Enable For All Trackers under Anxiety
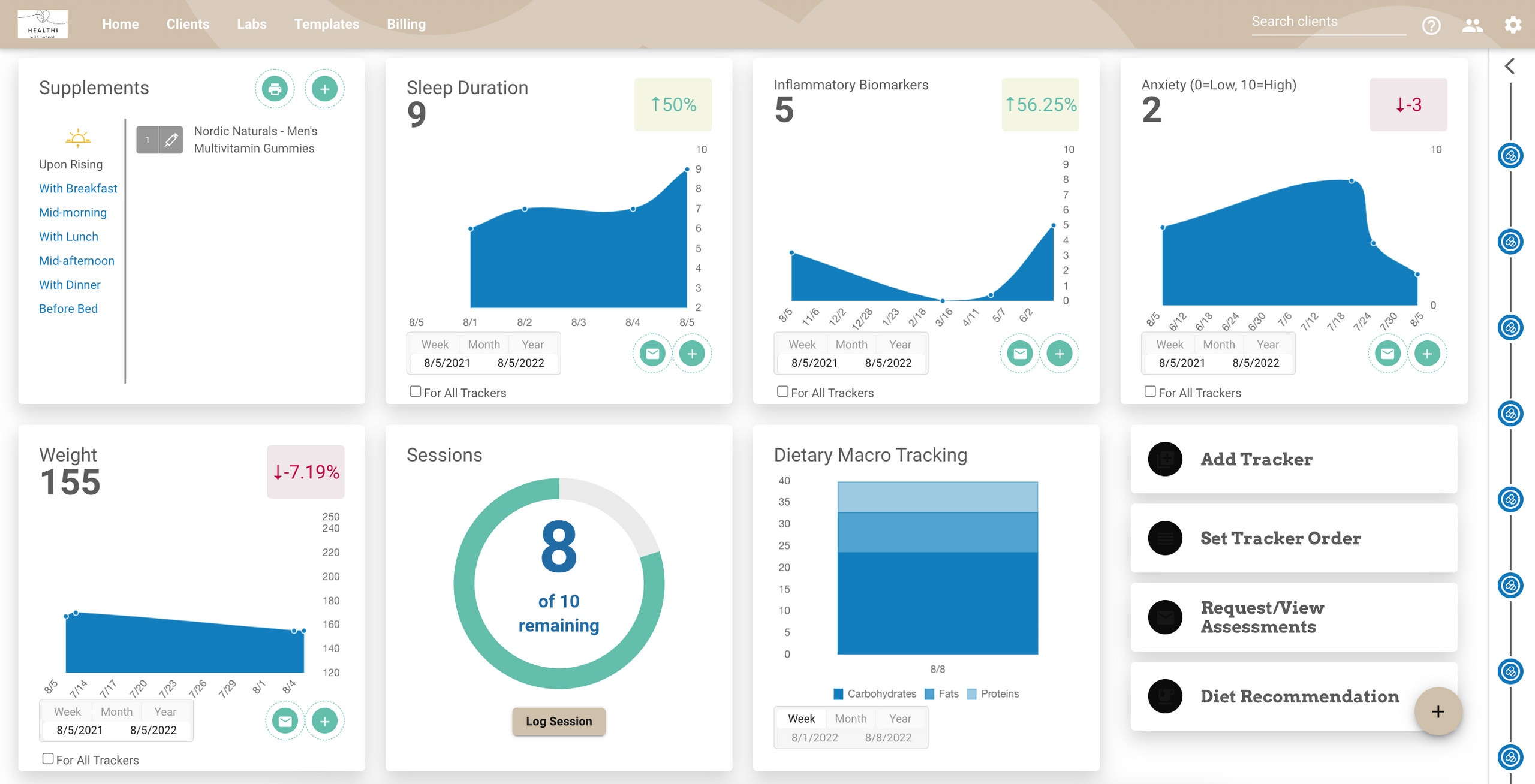This screenshot has width=1535, height=784. click(1150, 392)
